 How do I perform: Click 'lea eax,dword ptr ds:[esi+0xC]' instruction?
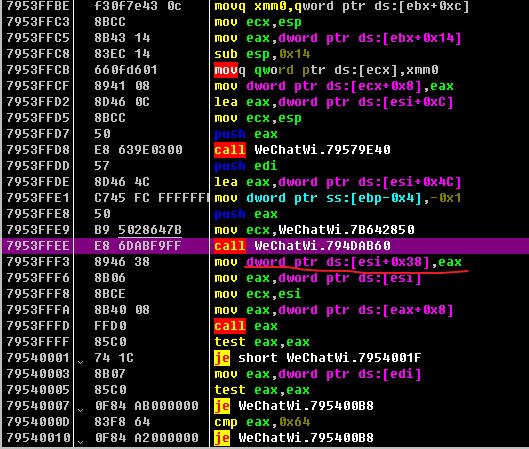pos(334,102)
